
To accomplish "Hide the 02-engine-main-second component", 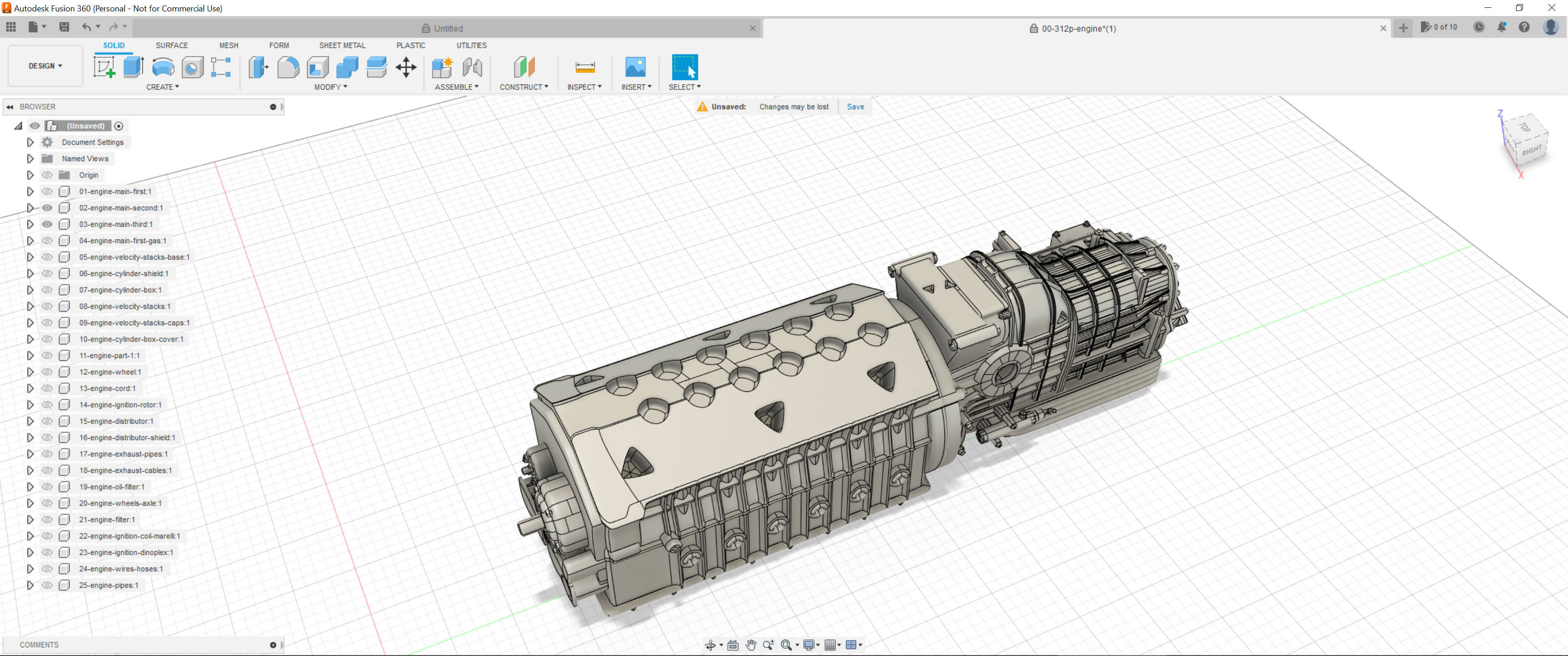I will click(47, 208).
